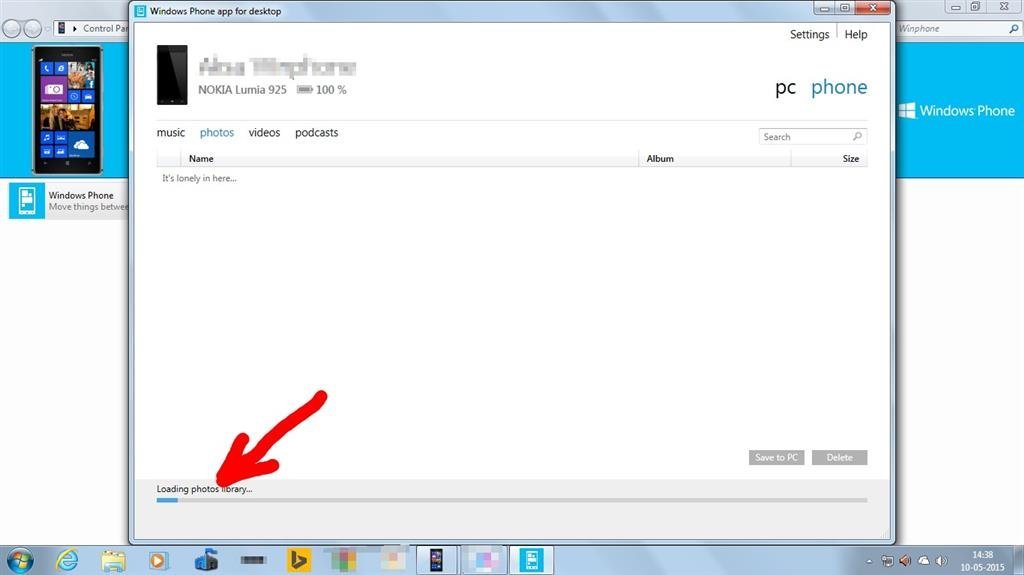Show hidden system tray icons

[x=869, y=561]
